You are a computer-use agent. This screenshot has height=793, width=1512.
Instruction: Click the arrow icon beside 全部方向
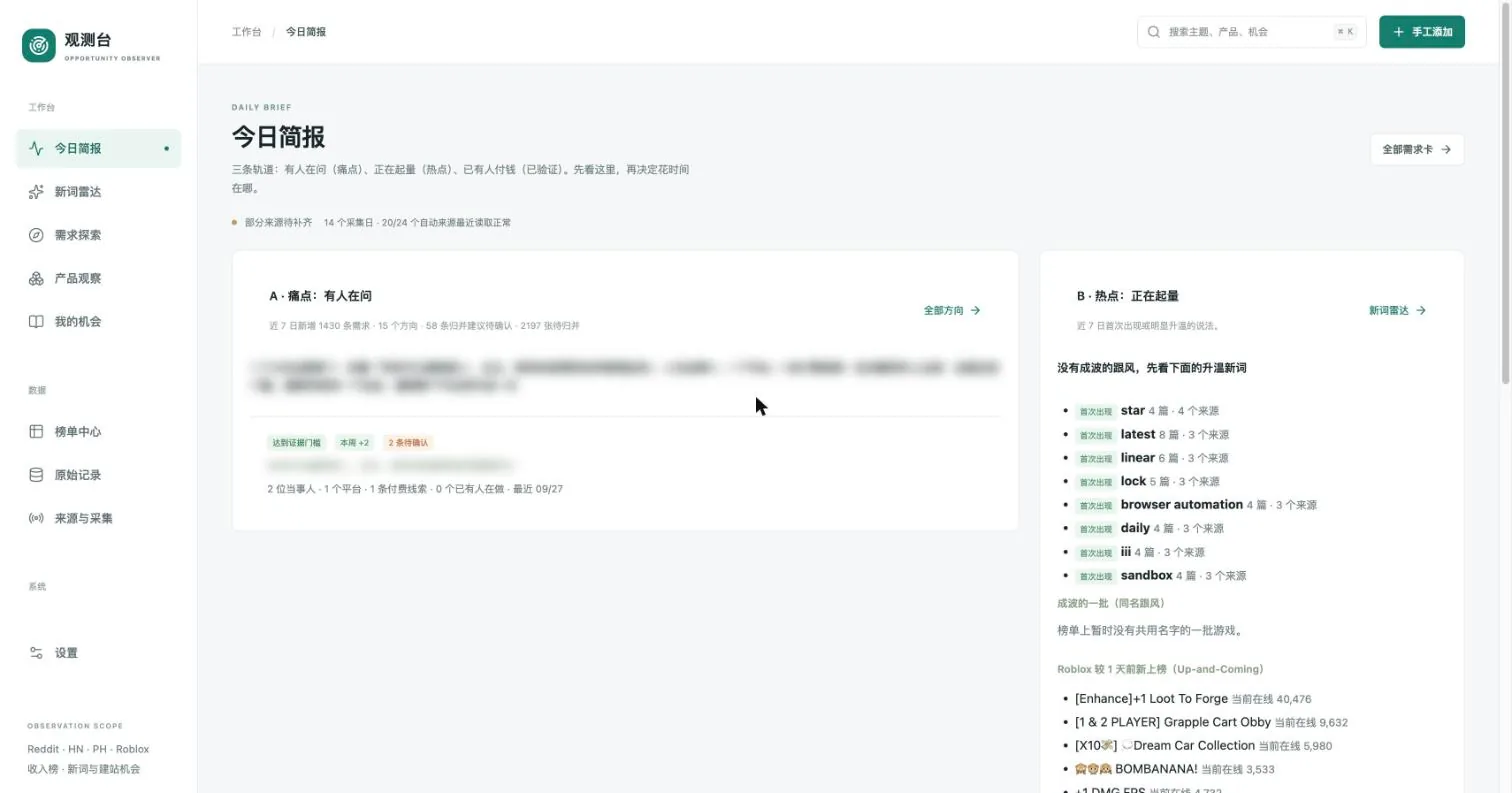pyautogui.click(x=976, y=311)
